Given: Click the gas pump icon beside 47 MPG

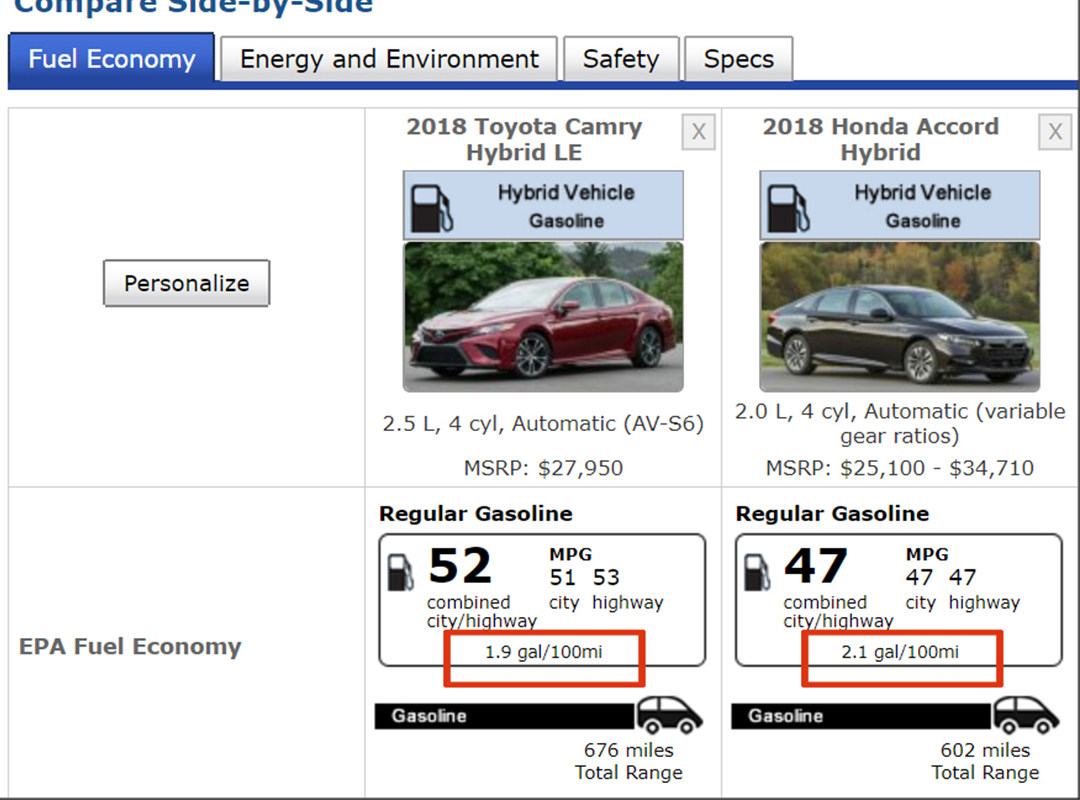Looking at the screenshot, I should tap(757, 571).
